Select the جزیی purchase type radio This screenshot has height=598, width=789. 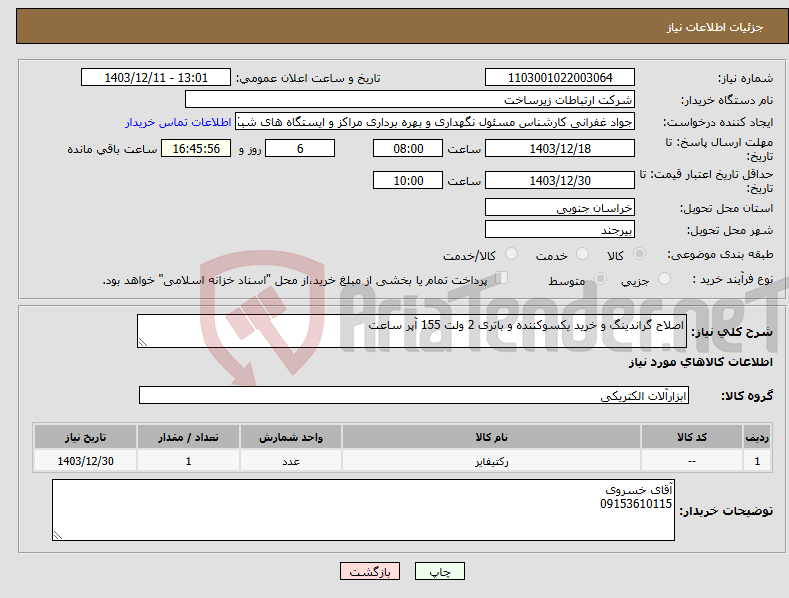coord(664,278)
